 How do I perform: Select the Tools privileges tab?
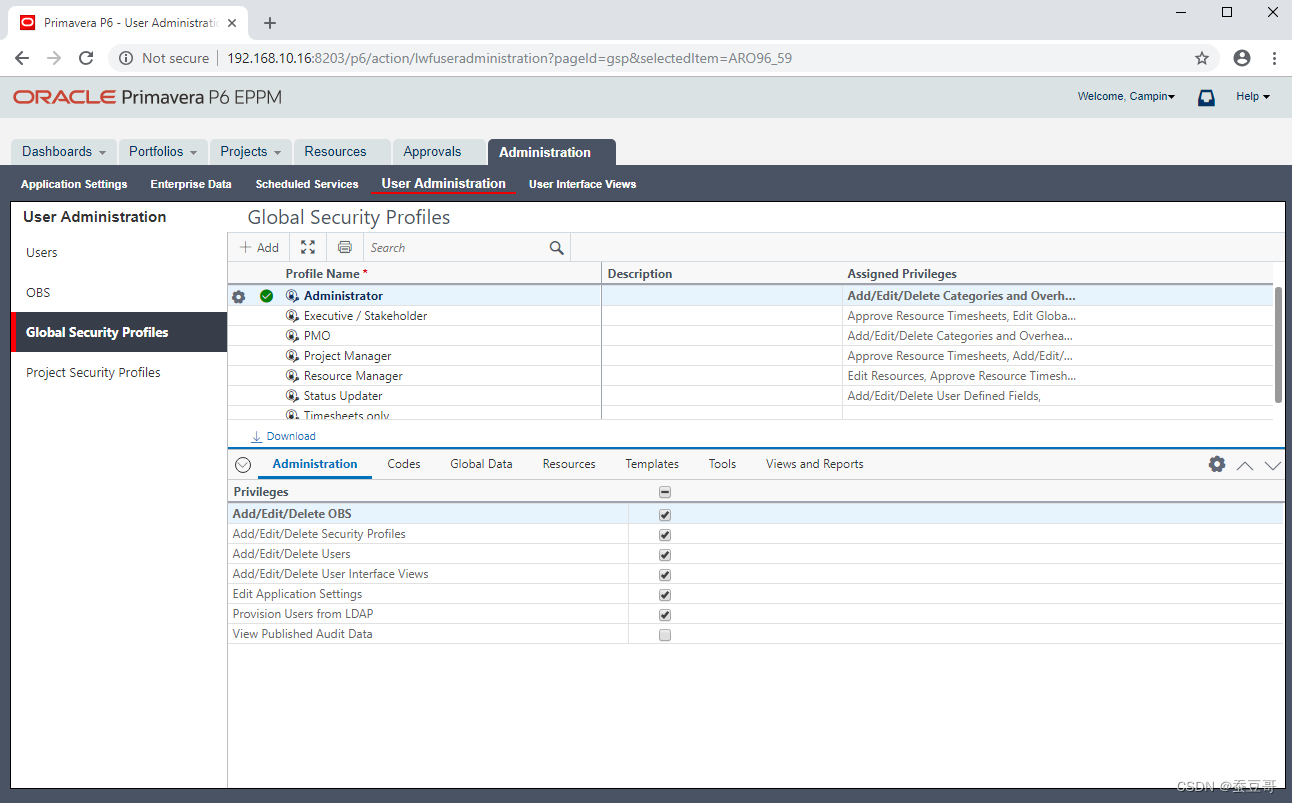point(722,464)
